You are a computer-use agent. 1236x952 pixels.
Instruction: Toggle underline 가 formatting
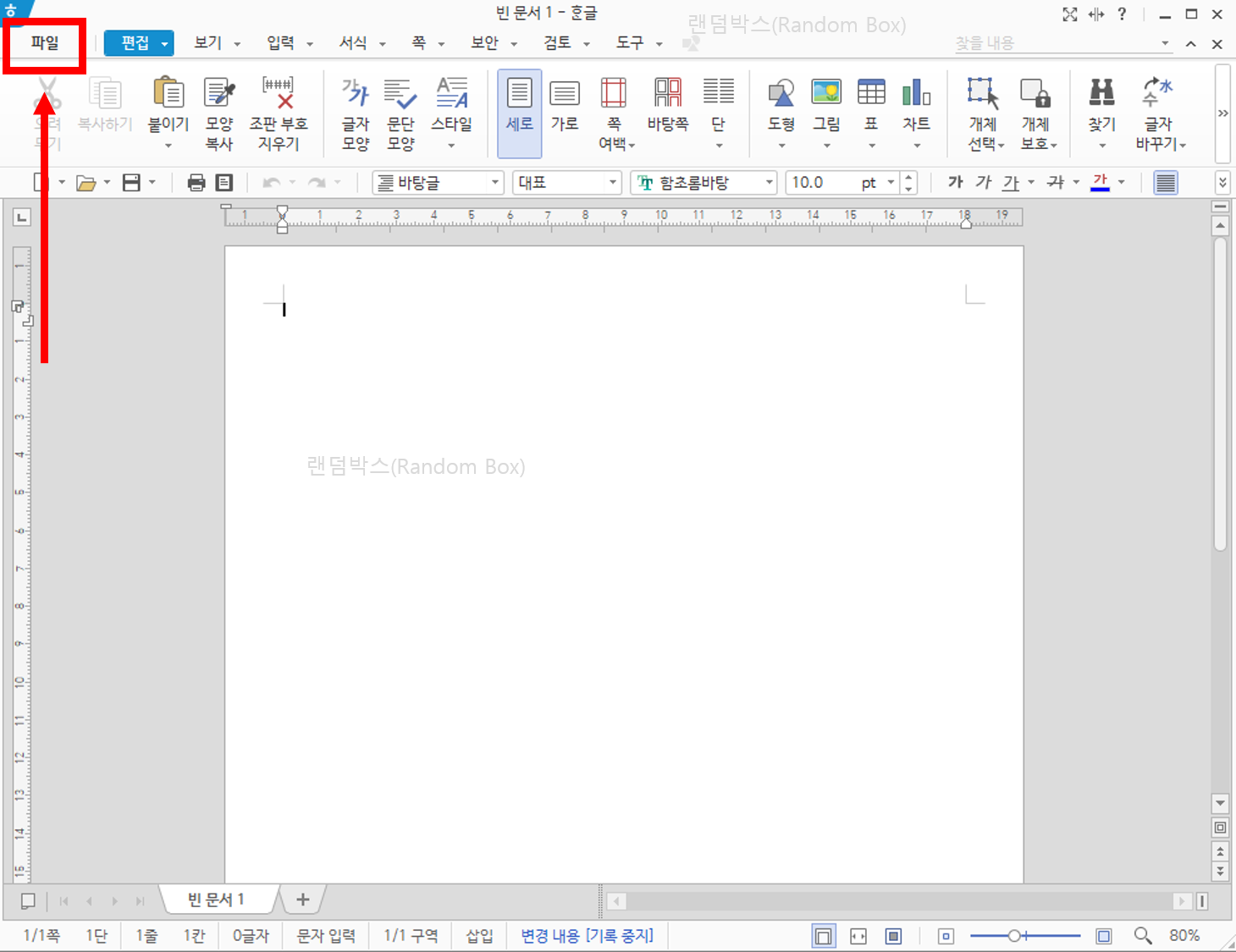tap(1011, 183)
